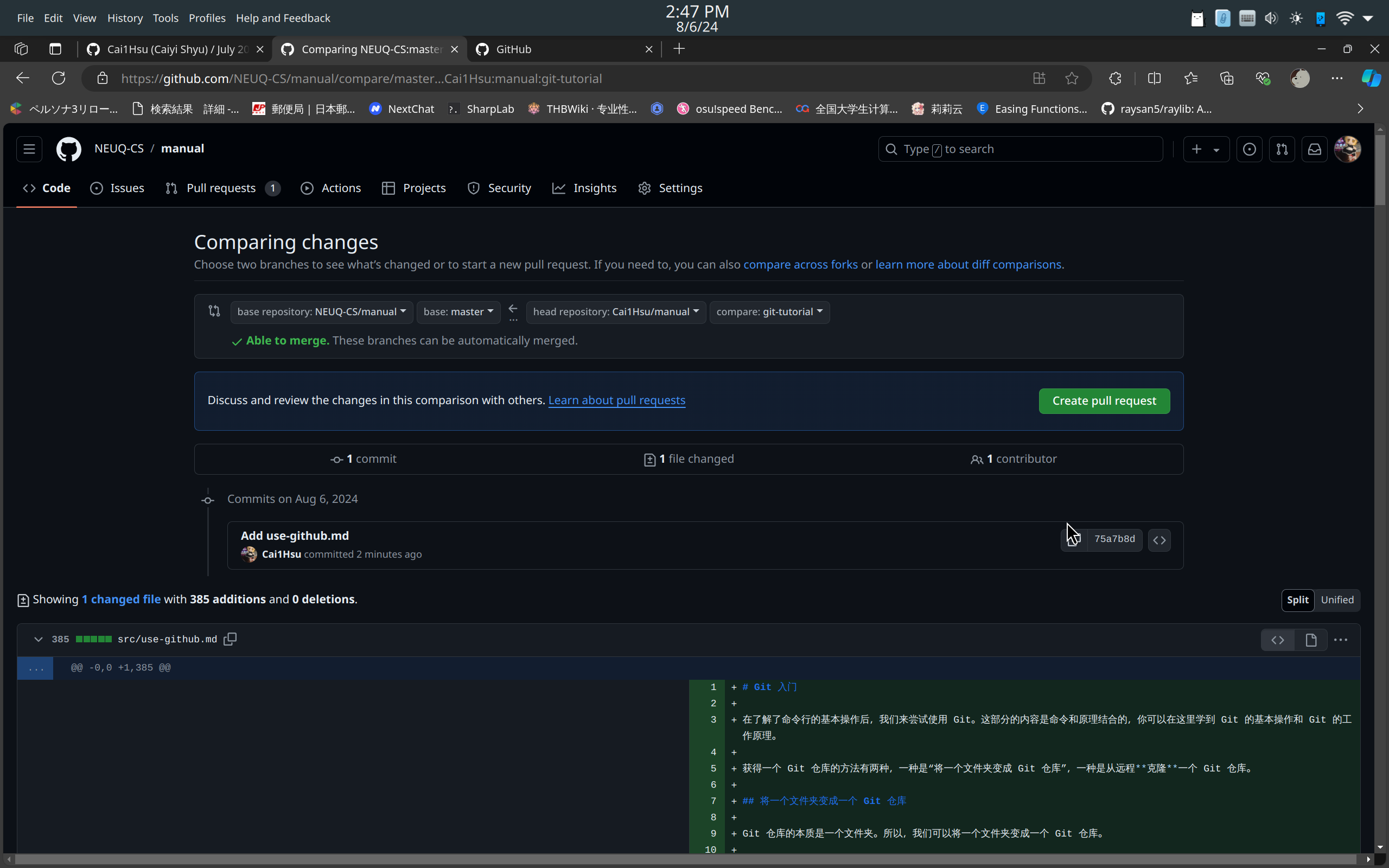Click the GitHub Octocat home logo

68,149
